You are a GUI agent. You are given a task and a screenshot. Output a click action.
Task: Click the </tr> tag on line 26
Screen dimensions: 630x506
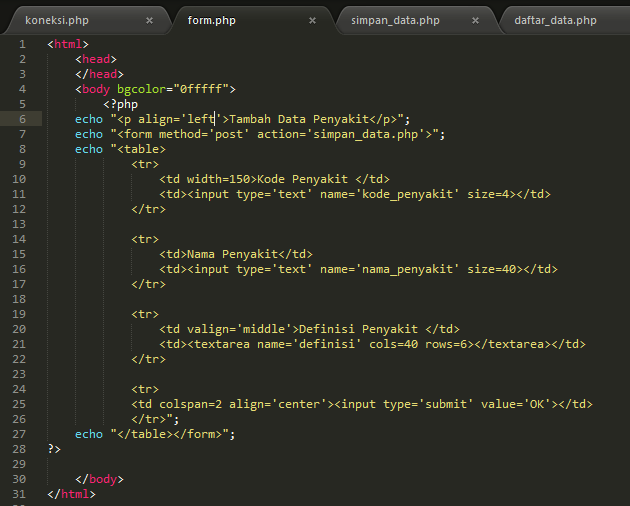point(148,419)
